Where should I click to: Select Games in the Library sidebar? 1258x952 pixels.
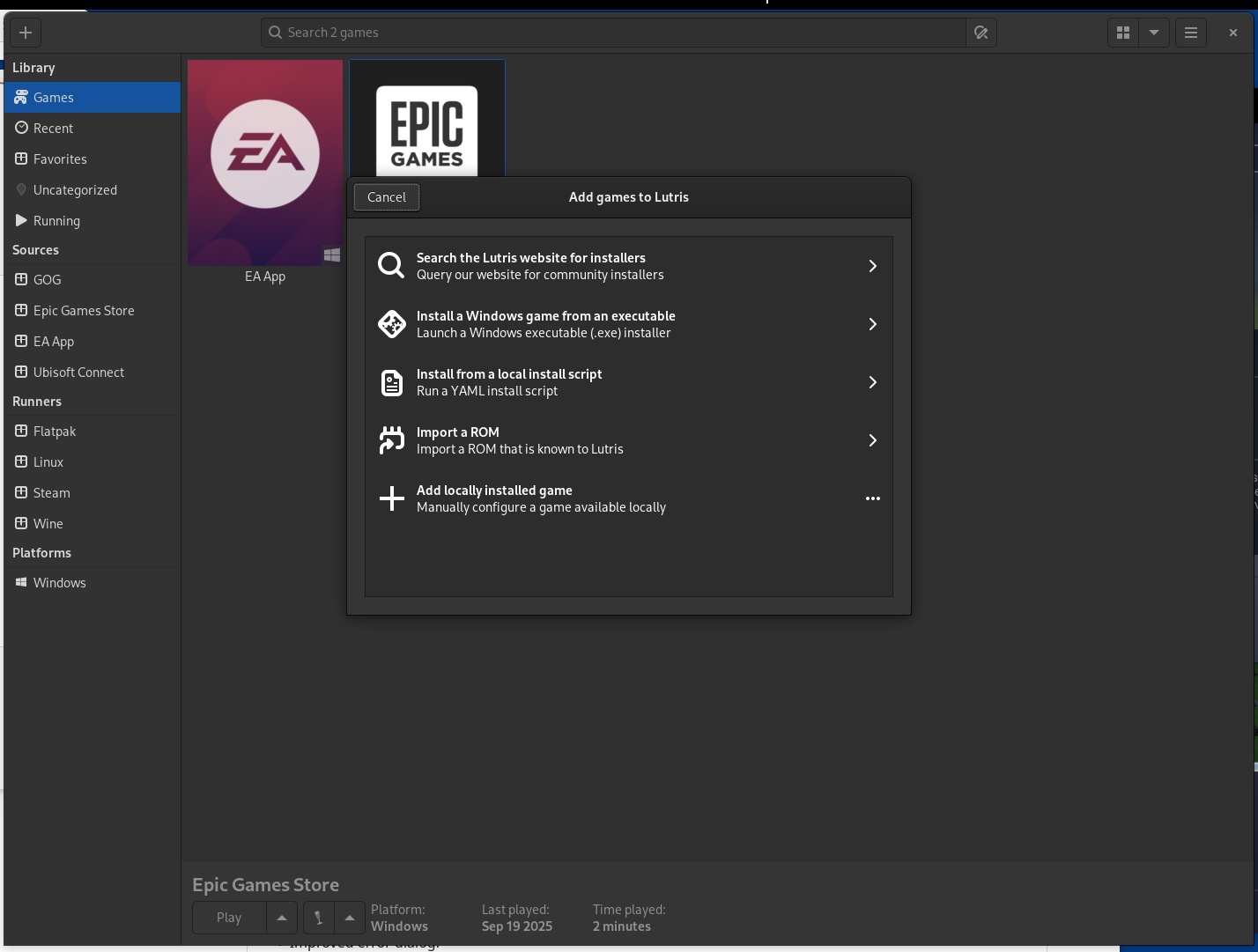92,98
